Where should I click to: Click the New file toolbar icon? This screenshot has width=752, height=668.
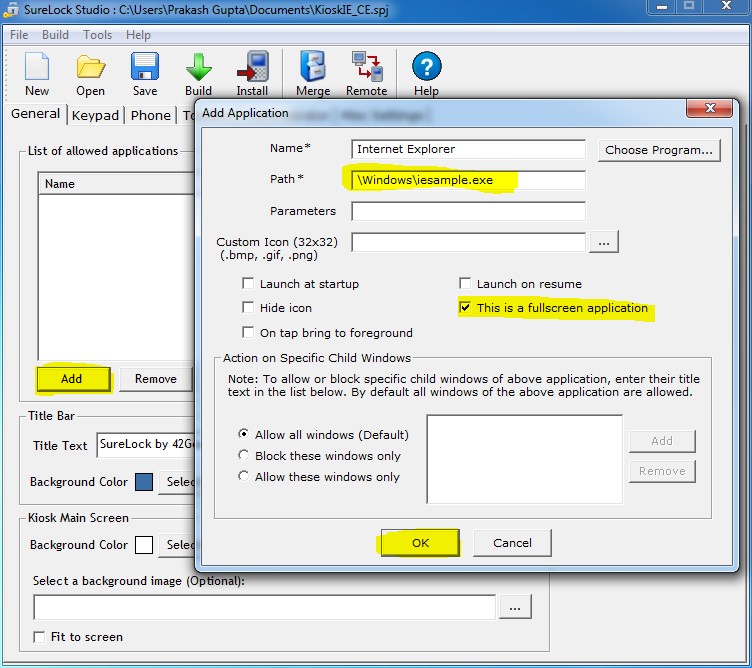tap(37, 68)
